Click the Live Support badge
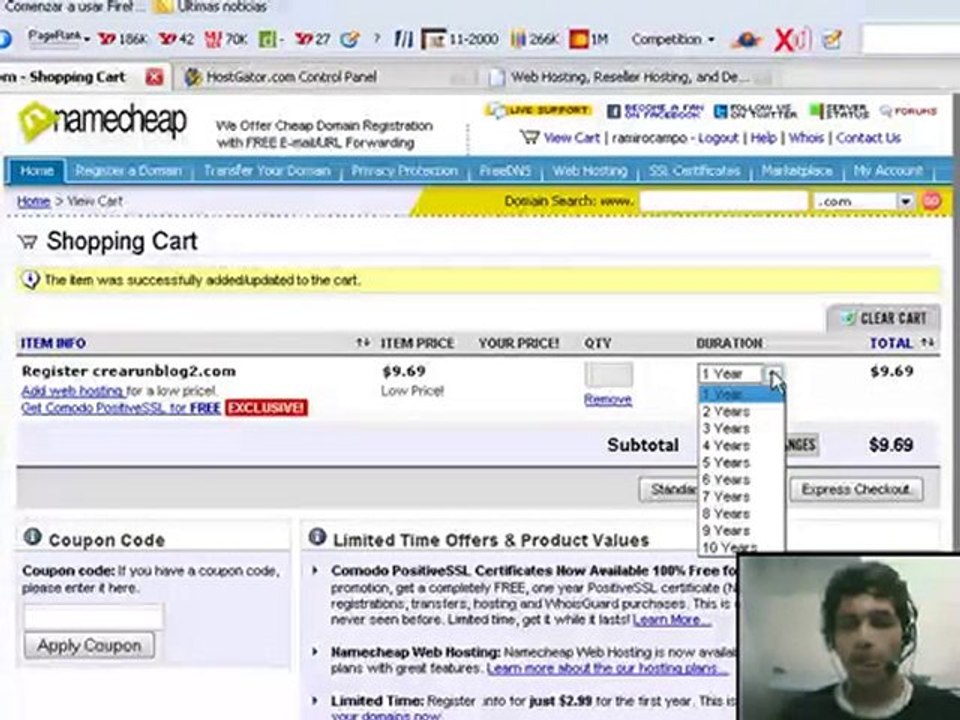 pyautogui.click(x=539, y=110)
